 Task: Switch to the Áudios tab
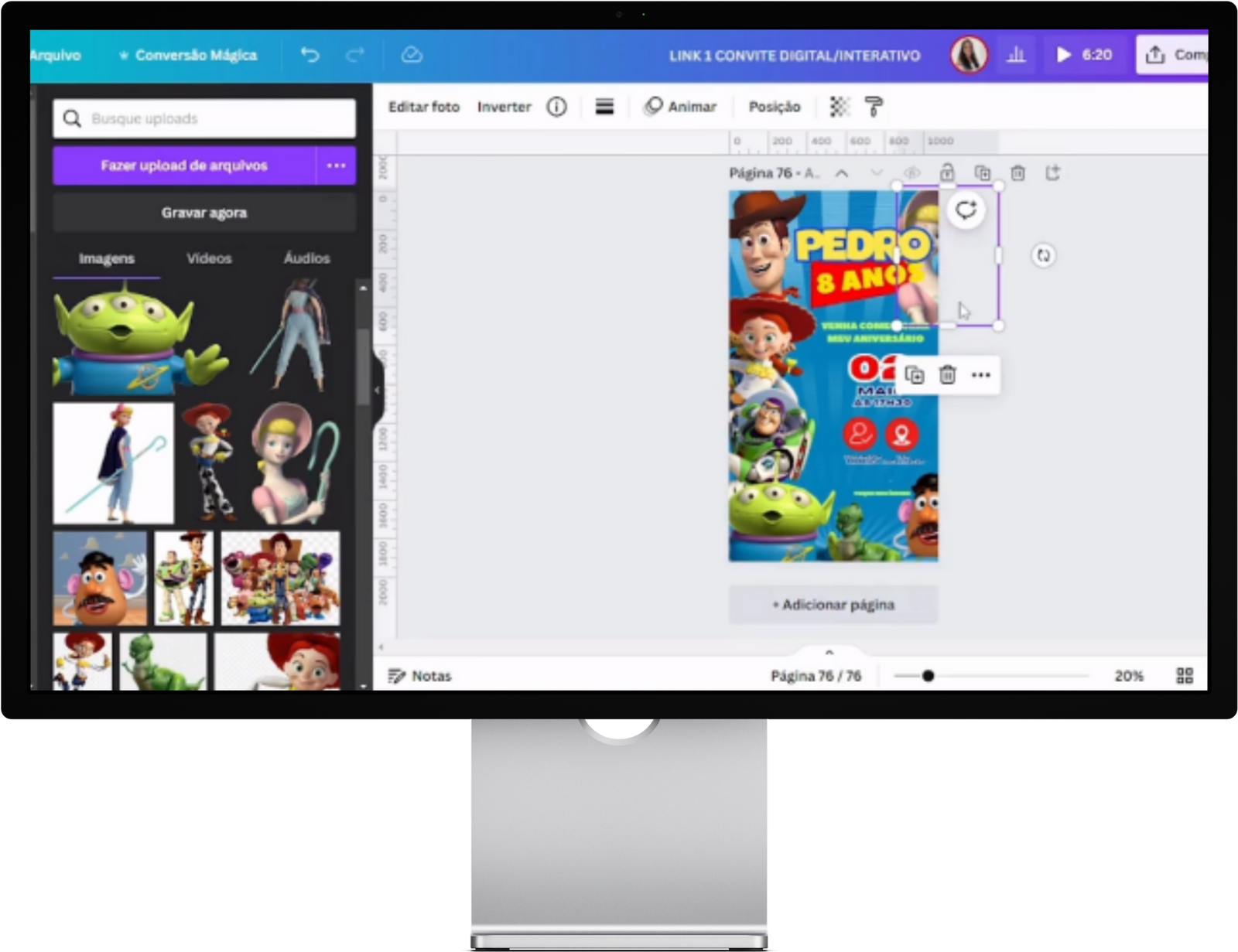(x=306, y=258)
